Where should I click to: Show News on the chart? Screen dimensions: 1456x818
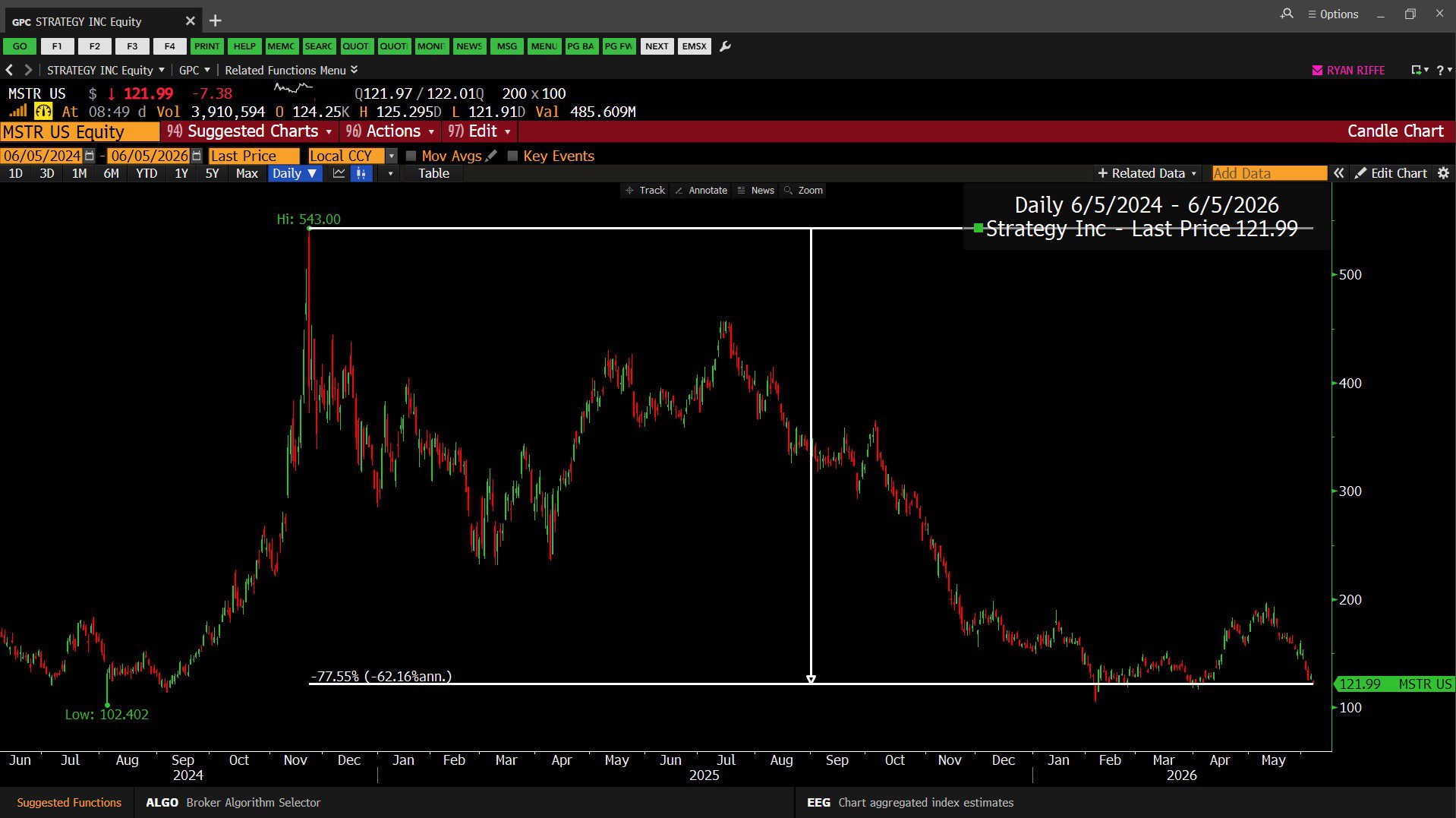click(x=756, y=191)
